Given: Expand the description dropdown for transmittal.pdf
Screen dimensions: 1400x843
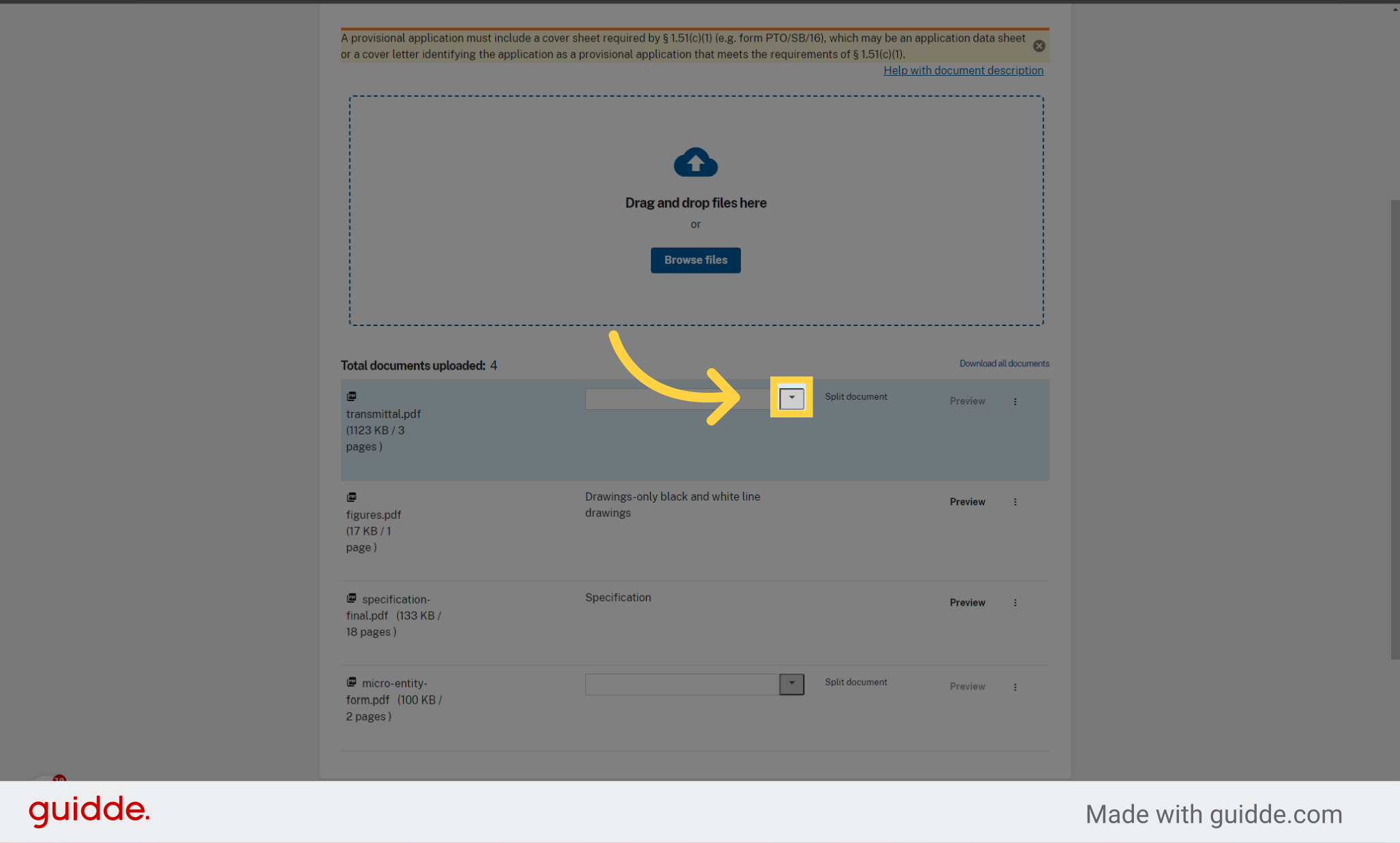Looking at the screenshot, I should 791,398.
